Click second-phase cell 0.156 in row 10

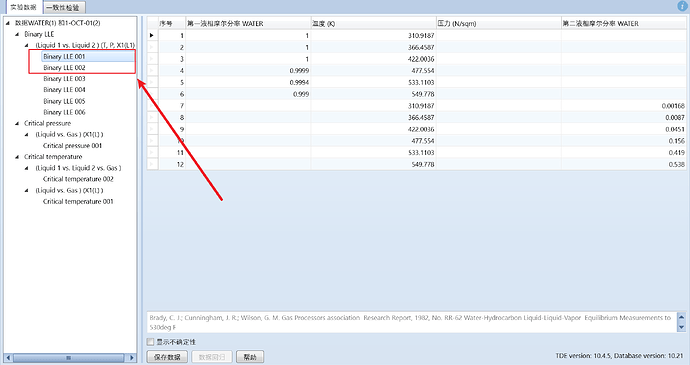[624, 141]
